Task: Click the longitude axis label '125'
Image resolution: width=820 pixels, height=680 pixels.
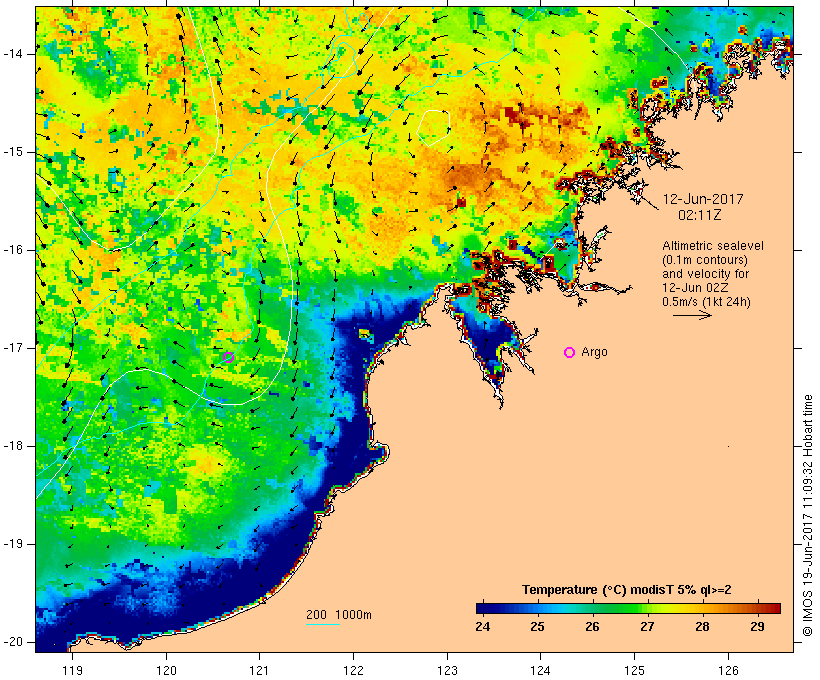Action: [635, 671]
